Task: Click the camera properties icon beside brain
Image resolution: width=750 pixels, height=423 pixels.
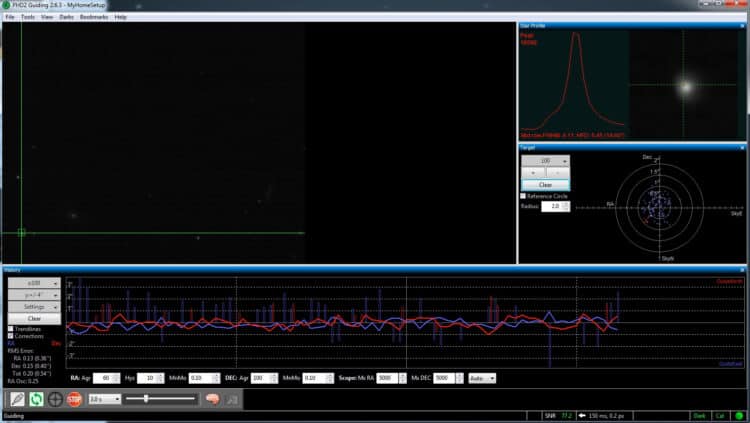Action: click(x=232, y=399)
